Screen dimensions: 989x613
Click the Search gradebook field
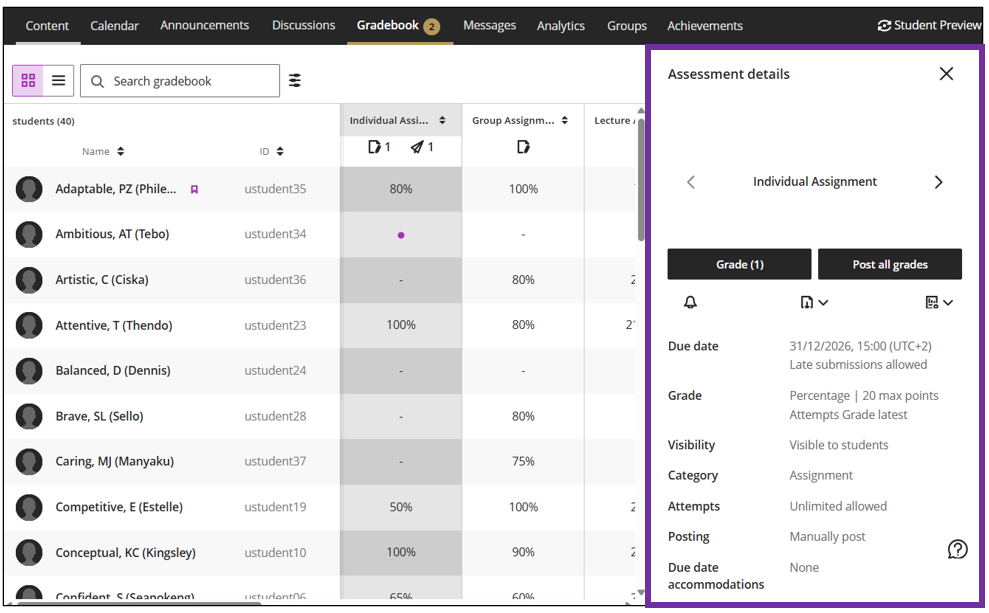[x=180, y=81]
